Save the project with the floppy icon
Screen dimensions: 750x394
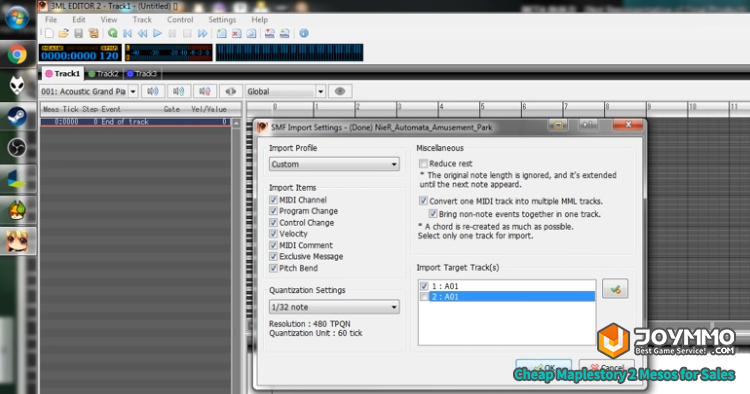pyautogui.click(x=78, y=33)
